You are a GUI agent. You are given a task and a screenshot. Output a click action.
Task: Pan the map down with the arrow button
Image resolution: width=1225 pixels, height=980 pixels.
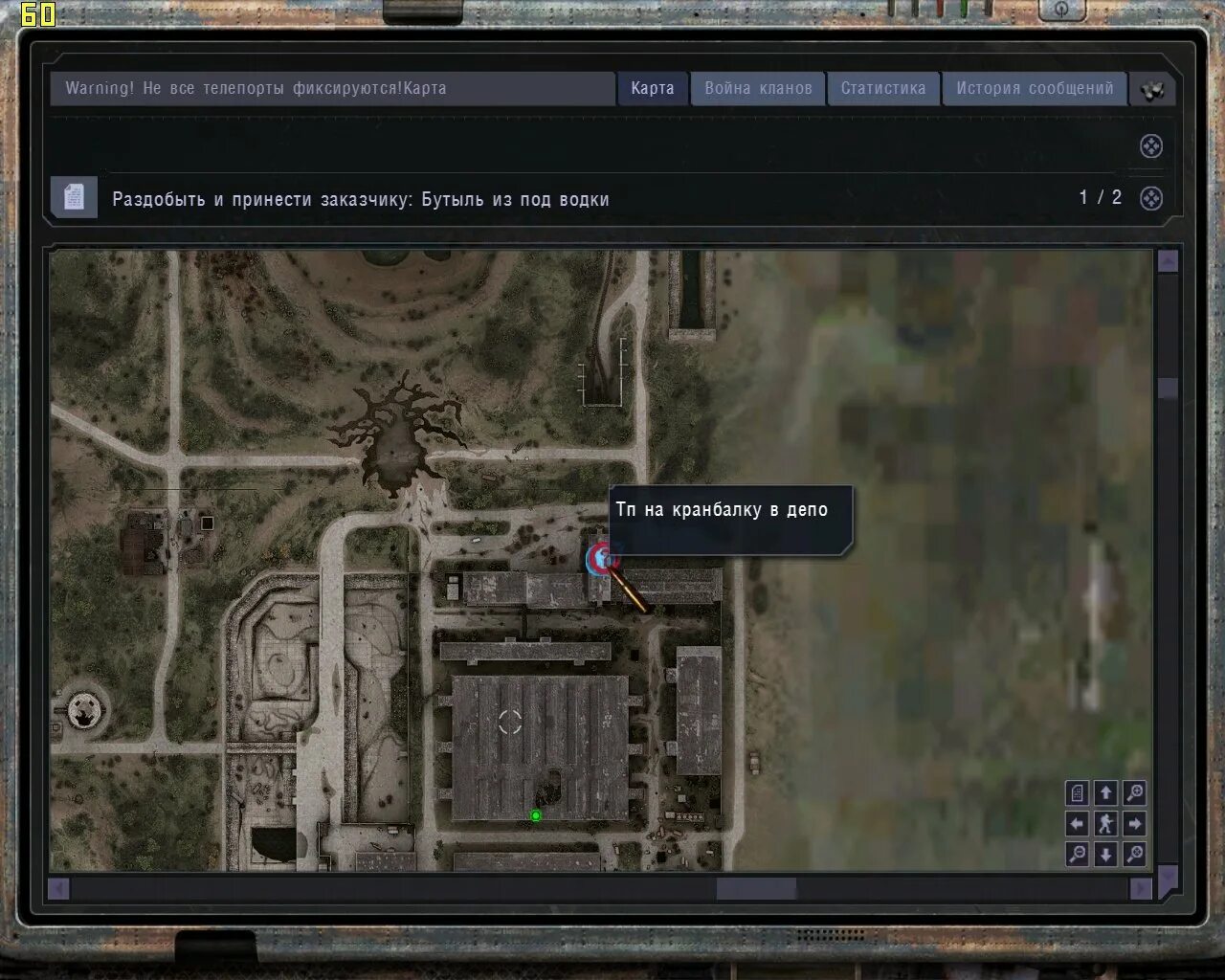(1105, 854)
